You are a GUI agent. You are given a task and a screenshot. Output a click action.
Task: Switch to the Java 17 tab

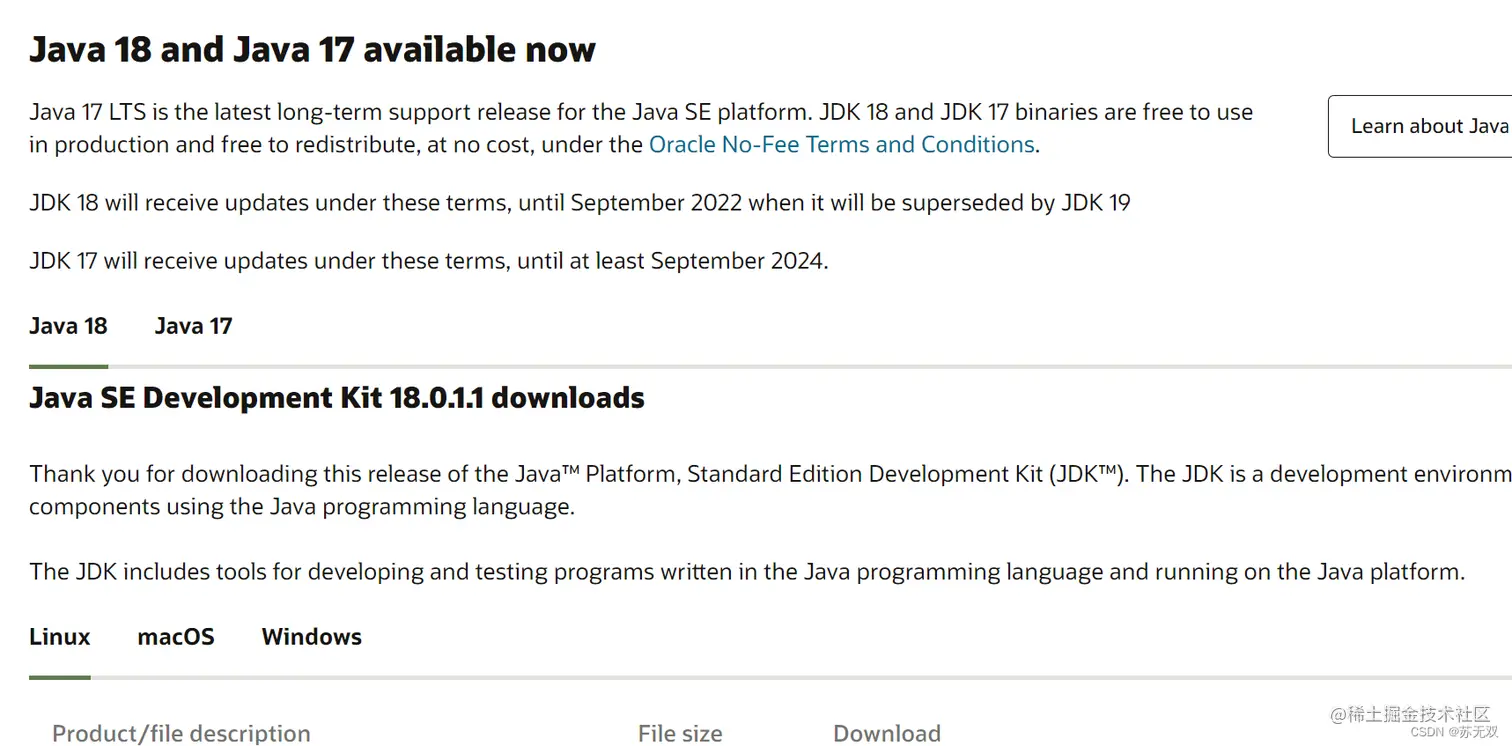click(x=193, y=326)
